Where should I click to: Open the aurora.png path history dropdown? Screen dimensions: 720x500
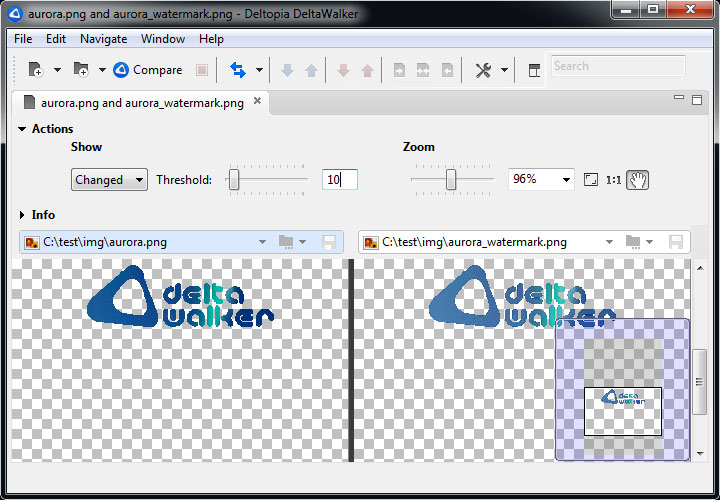tap(262, 242)
